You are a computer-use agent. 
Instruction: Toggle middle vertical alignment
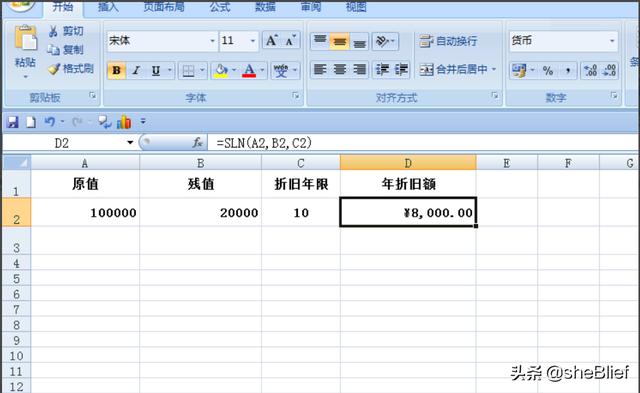click(340, 41)
